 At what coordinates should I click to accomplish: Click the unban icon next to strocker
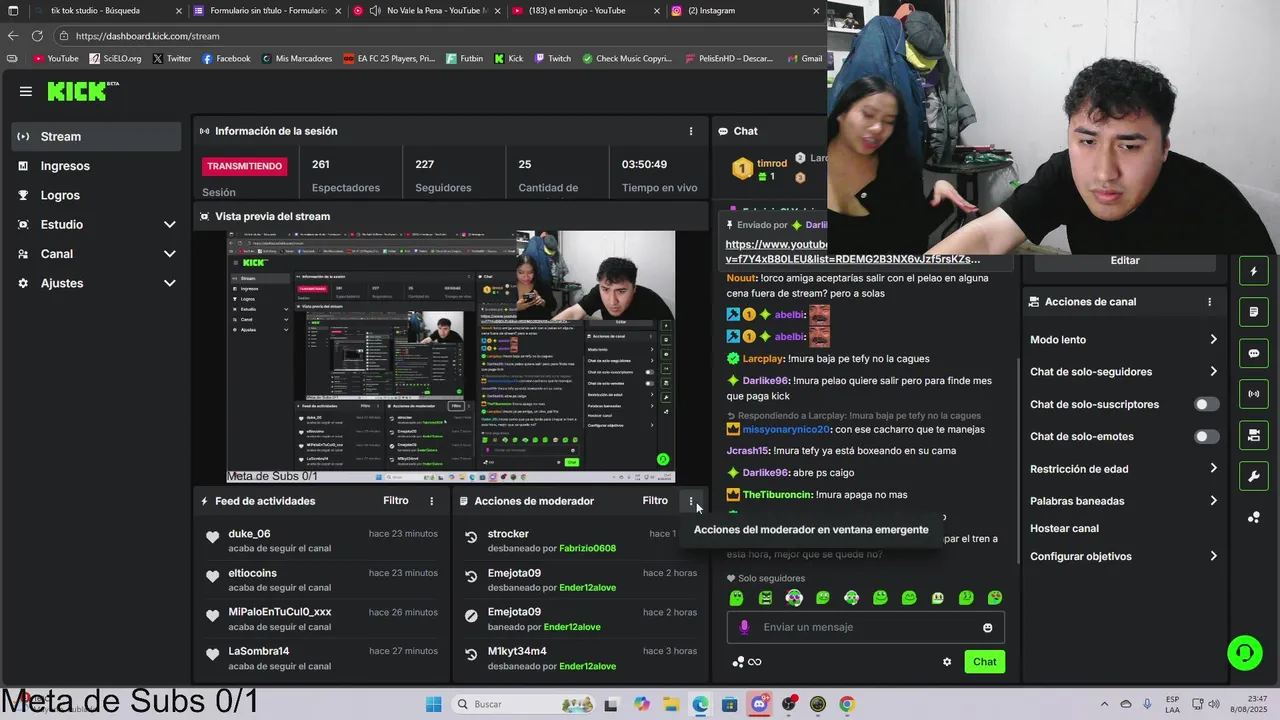coord(471,537)
